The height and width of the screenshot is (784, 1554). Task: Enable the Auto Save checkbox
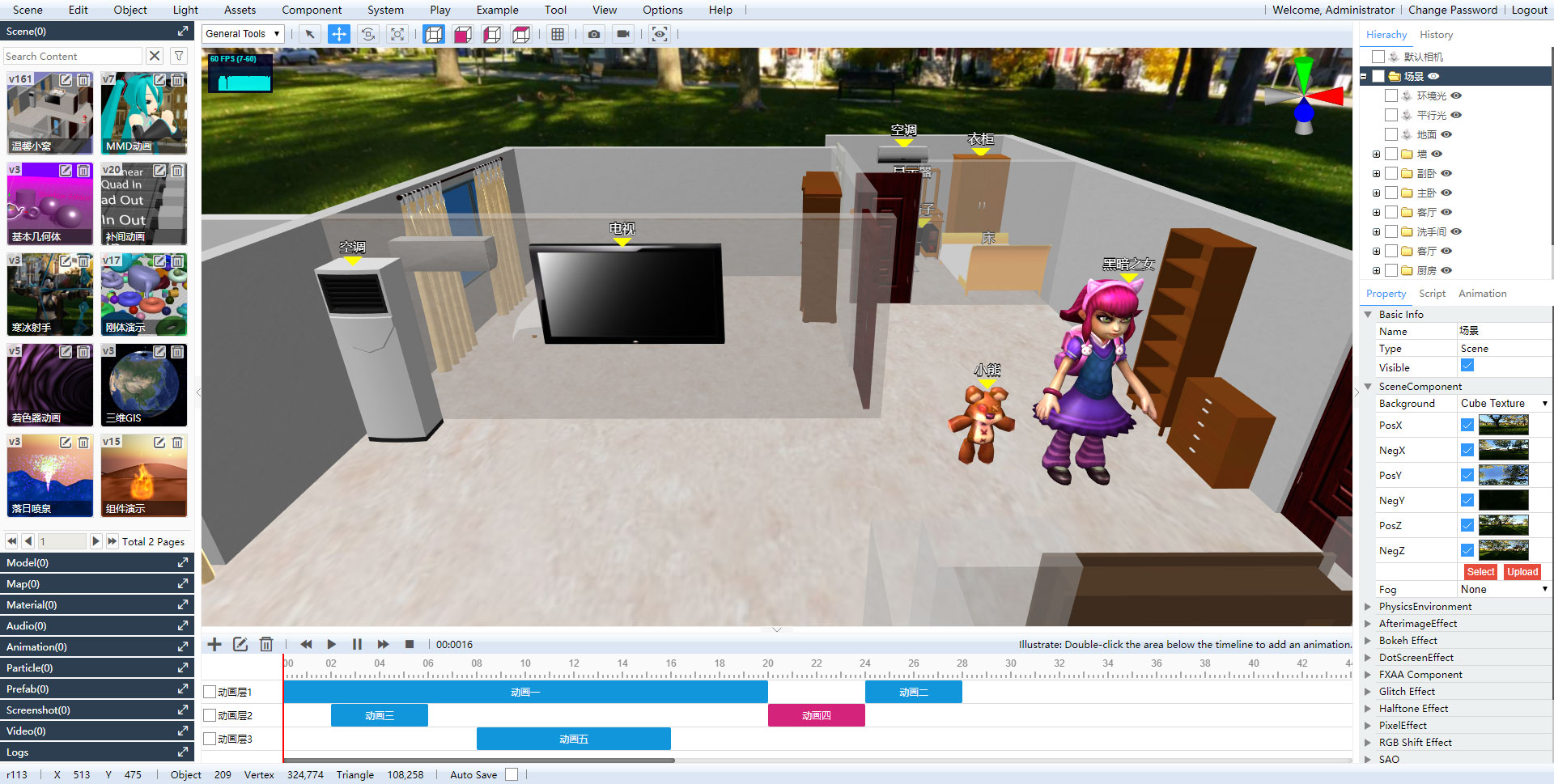pos(512,774)
